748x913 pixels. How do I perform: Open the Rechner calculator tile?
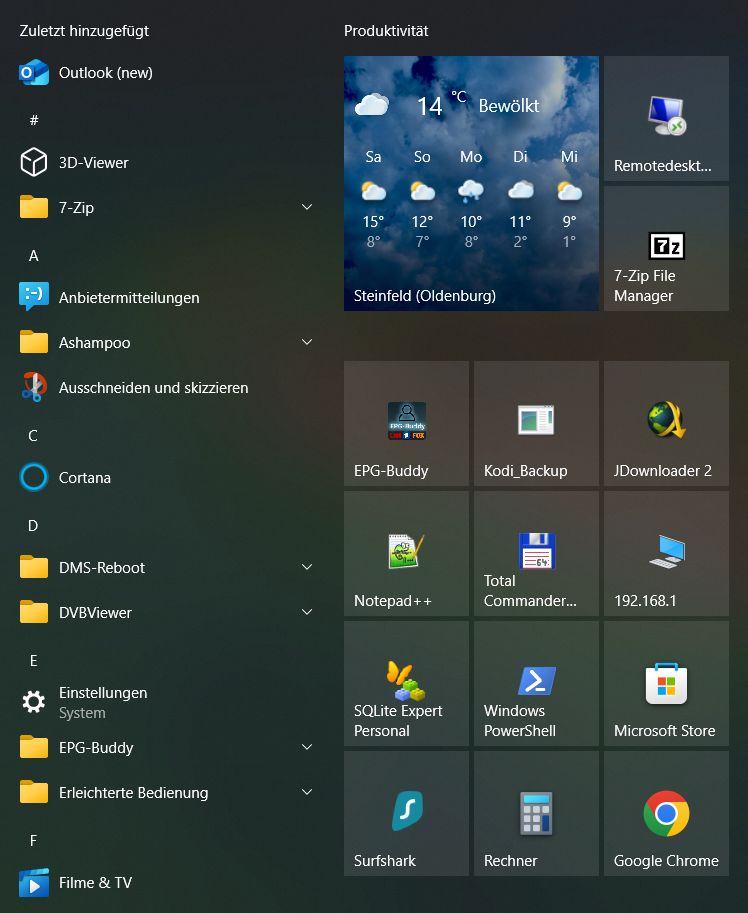pyautogui.click(x=536, y=813)
